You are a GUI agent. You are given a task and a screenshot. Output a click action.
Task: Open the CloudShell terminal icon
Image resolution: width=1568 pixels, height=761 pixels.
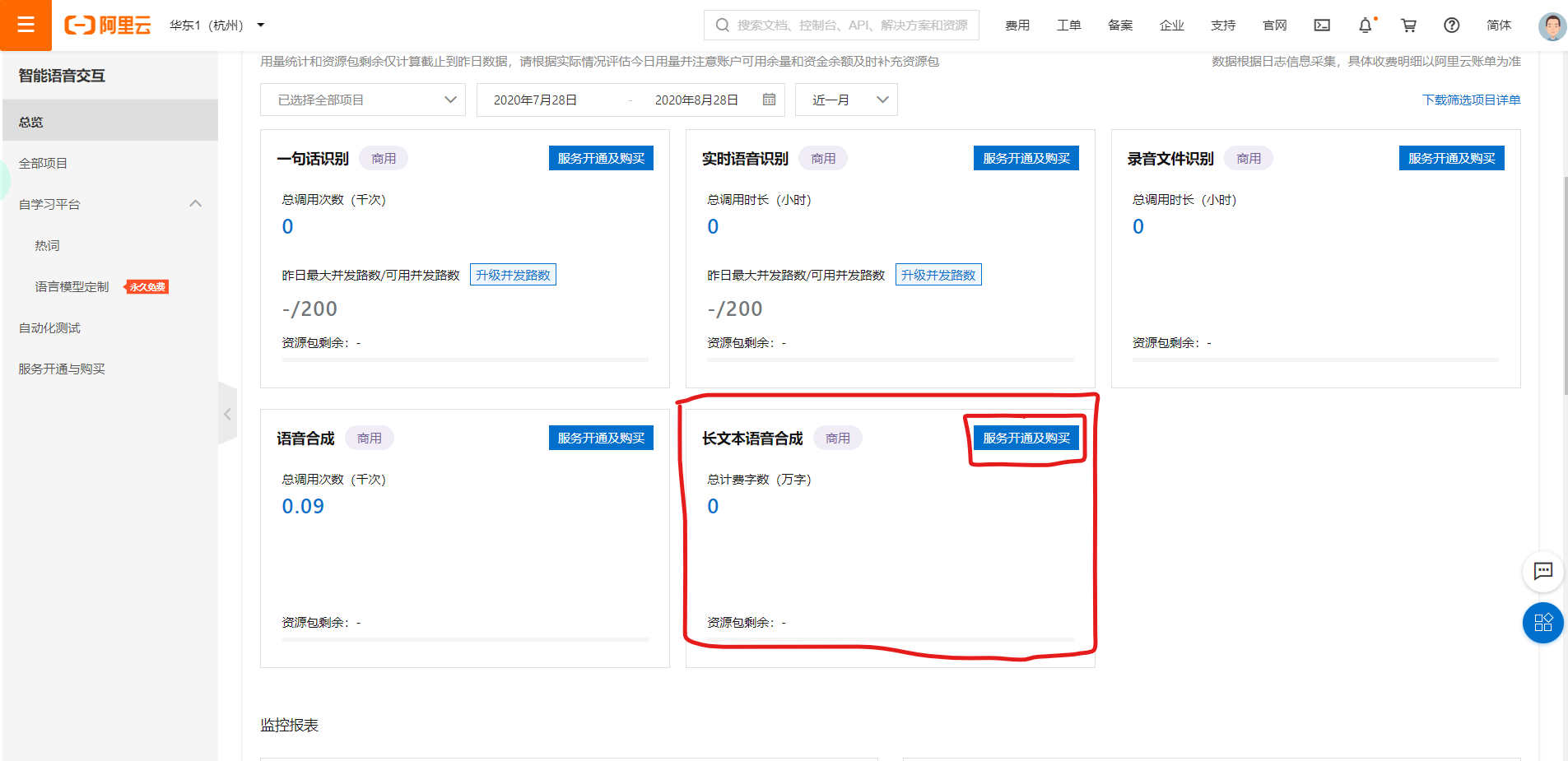[x=1322, y=26]
